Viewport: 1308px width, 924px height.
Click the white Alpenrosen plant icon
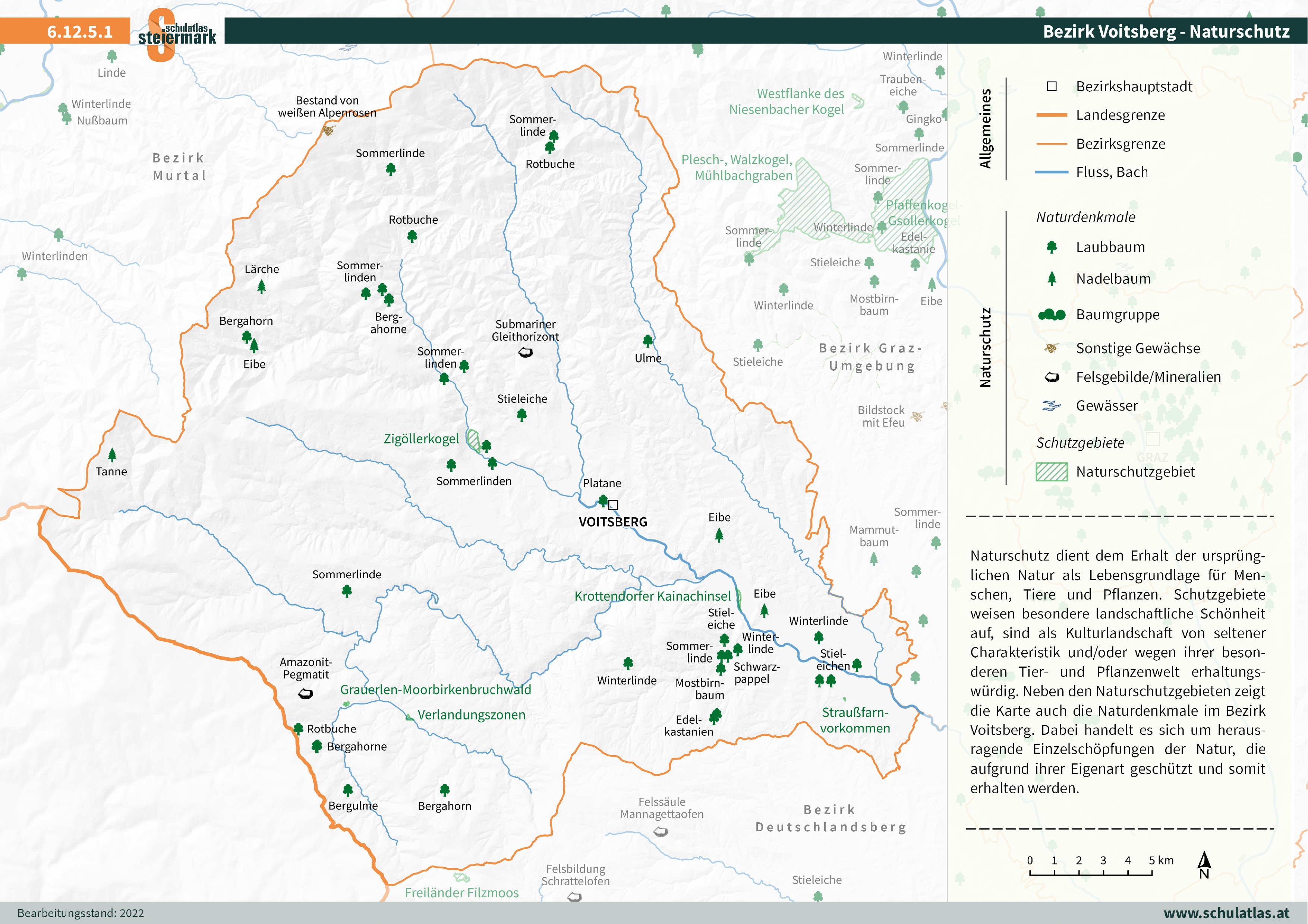pyautogui.click(x=328, y=130)
